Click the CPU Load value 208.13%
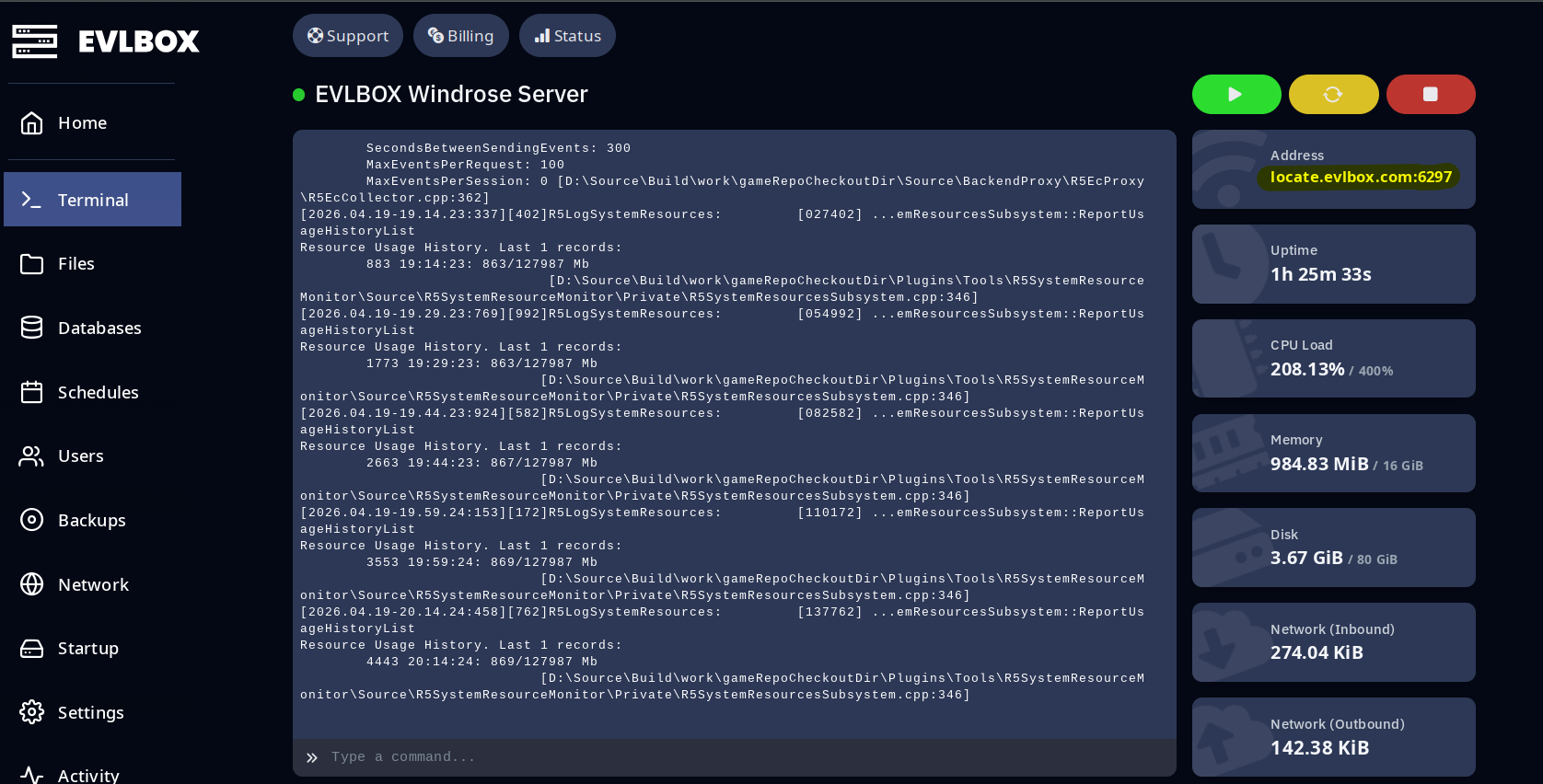Viewport: 1543px width, 784px height. [x=1307, y=369]
